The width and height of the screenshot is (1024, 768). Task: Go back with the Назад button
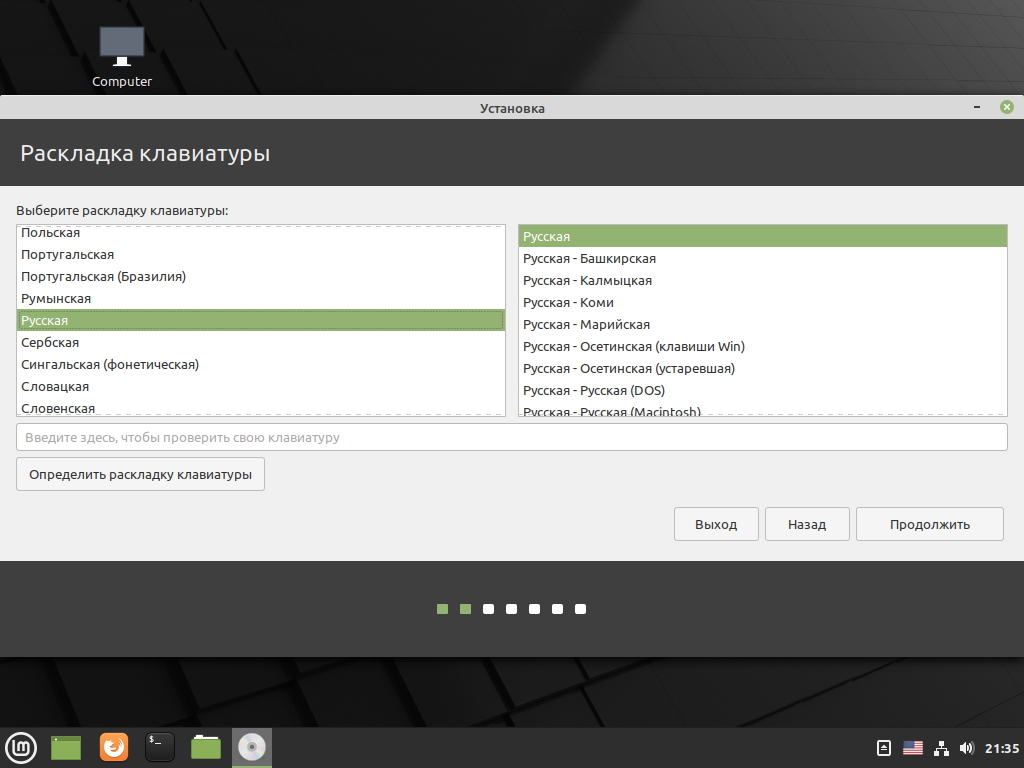pyautogui.click(x=807, y=524)
